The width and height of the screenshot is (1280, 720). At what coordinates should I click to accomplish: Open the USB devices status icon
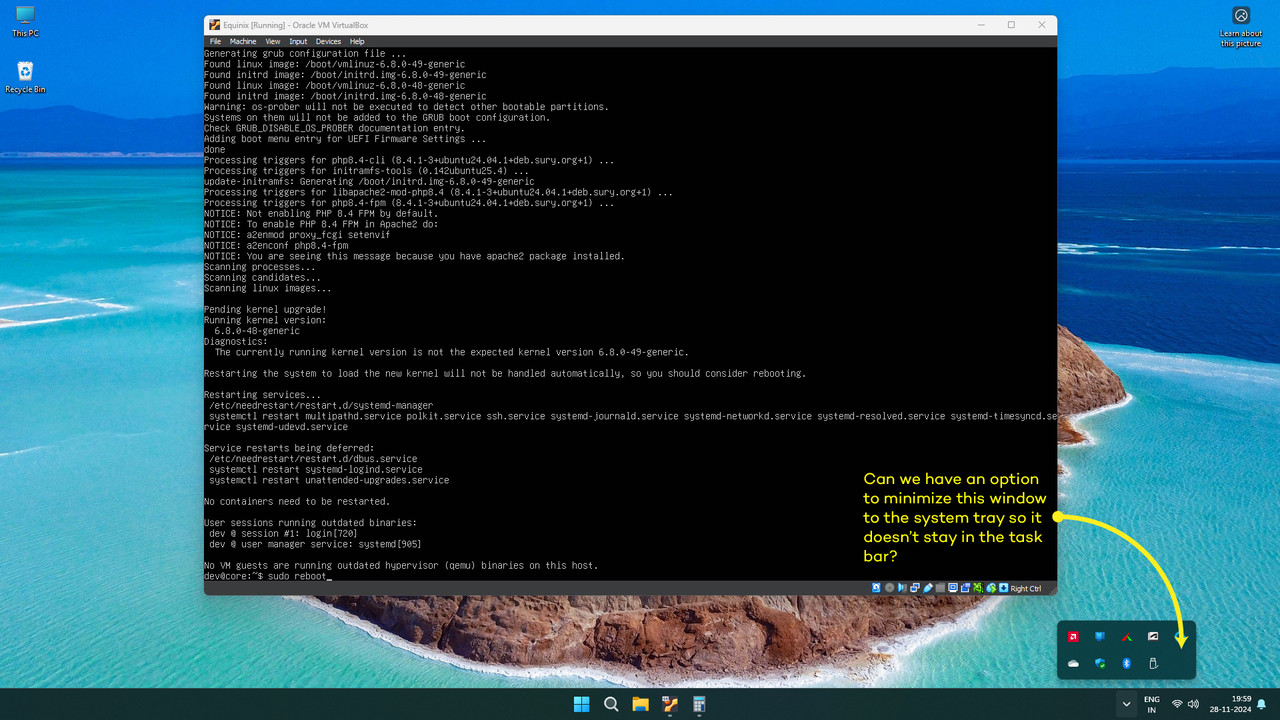coord(928,588)
